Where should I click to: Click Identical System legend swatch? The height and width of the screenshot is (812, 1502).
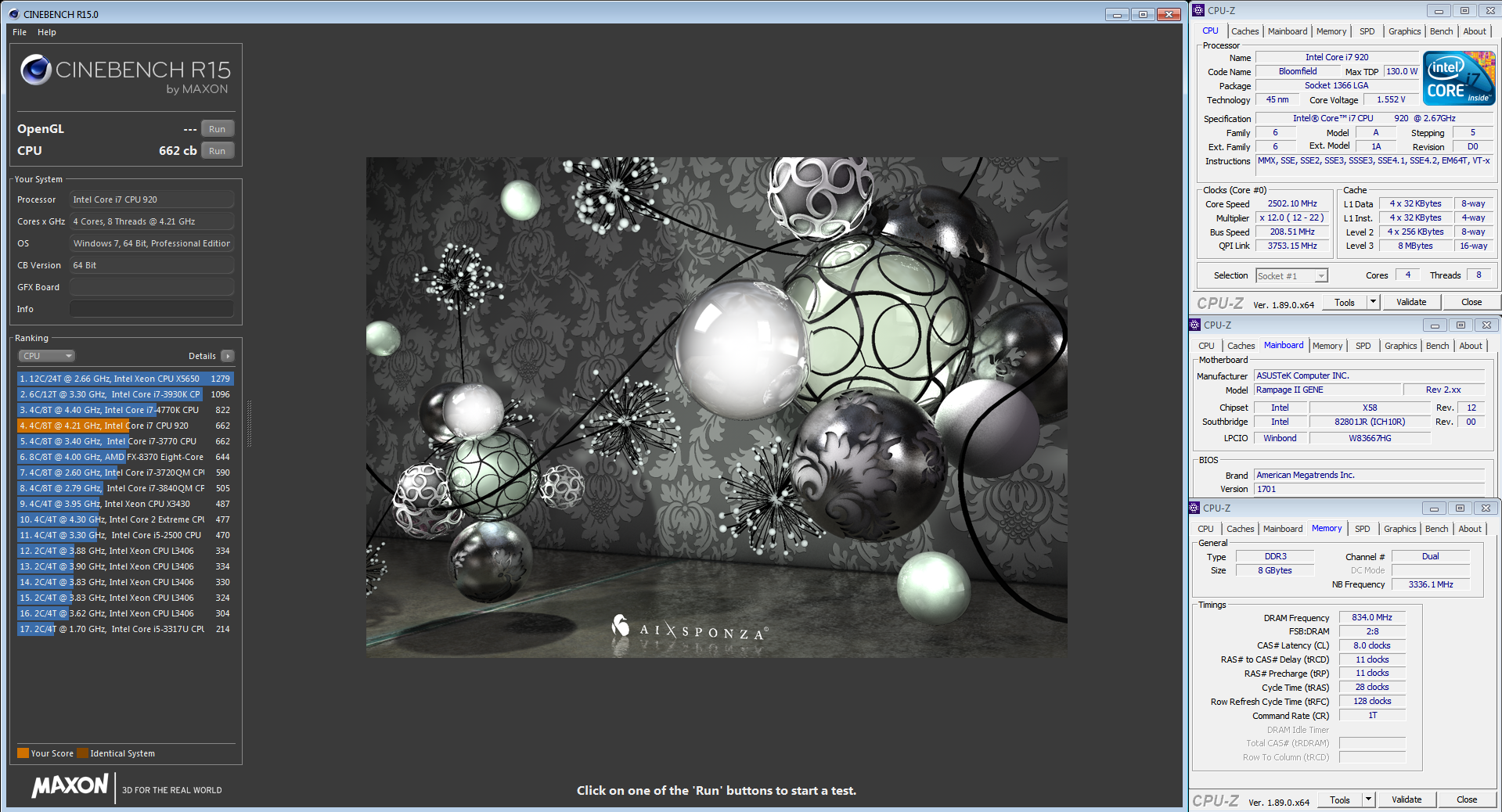82,753
